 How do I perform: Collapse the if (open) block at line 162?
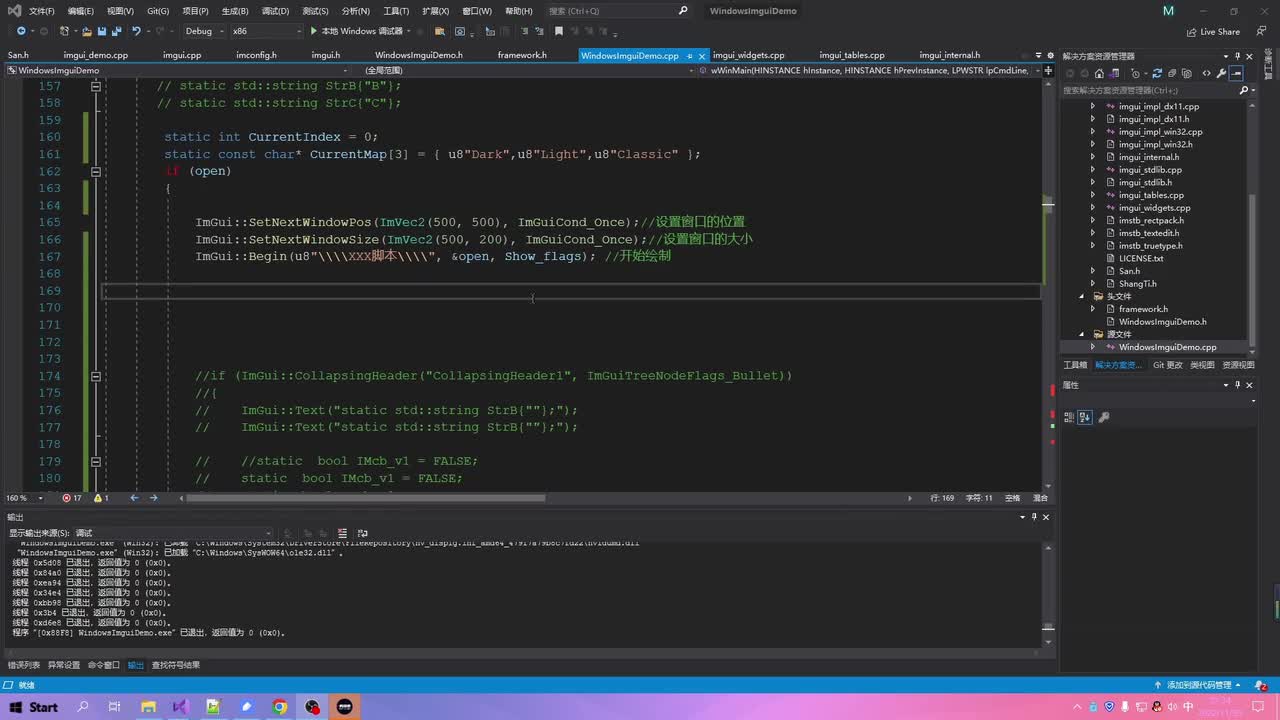tap(96, 171)
